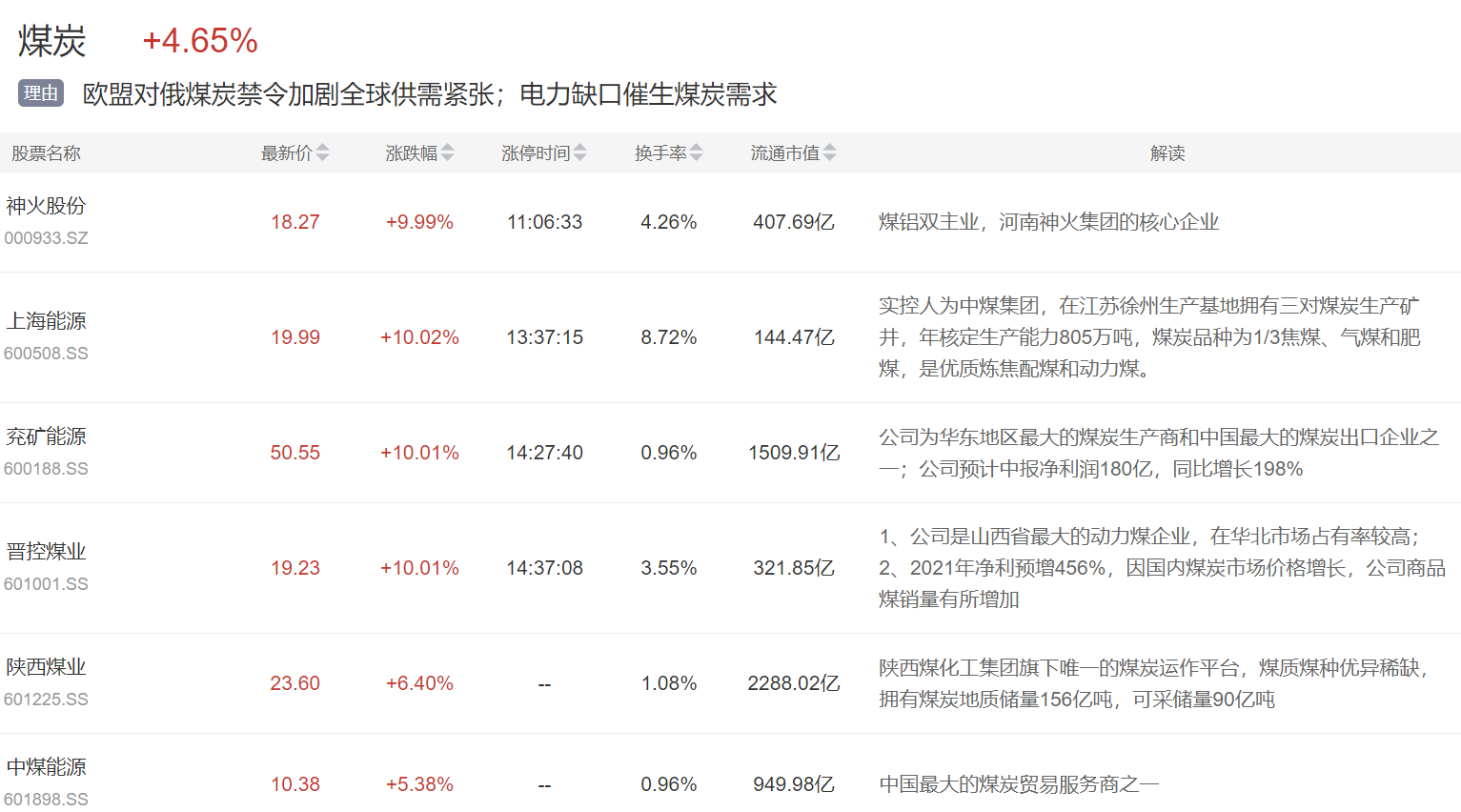Viewport: 1461px width, 812px height.
Task: Click change value +5.38%
Action: pos(419,784)
